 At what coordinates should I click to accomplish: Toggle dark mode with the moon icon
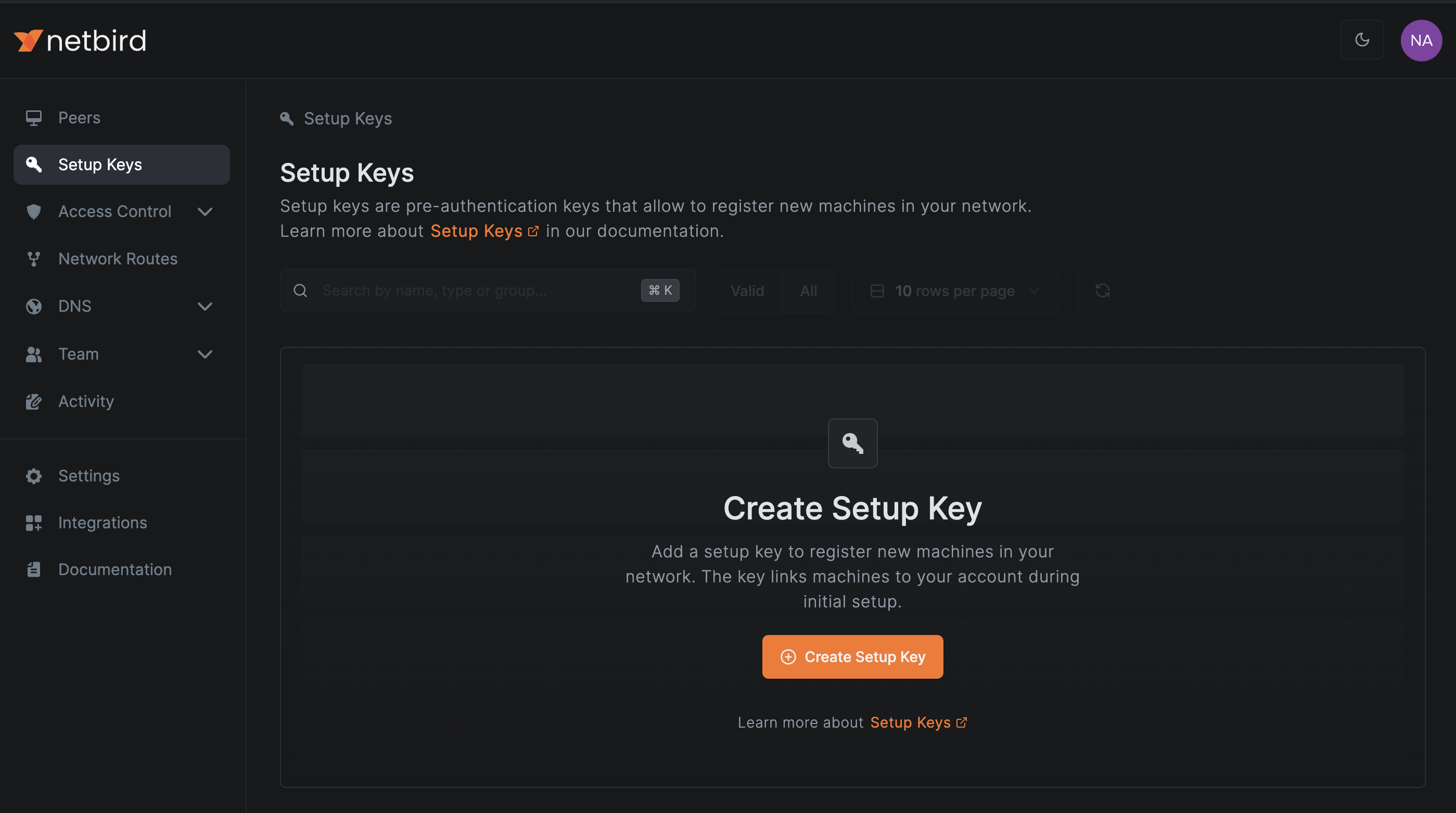click(x=1362, y=40)
